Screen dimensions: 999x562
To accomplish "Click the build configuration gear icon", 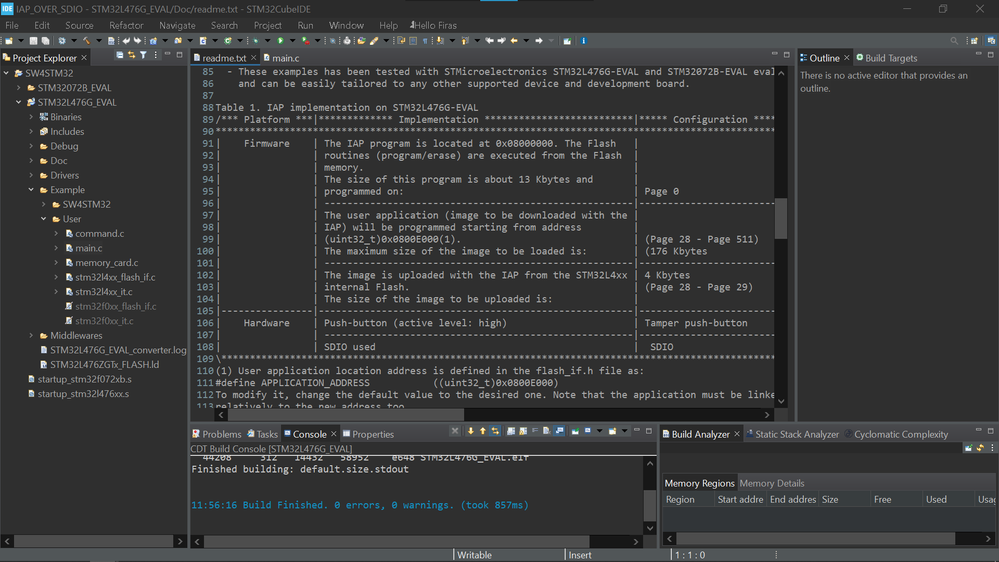I will 62,41.
